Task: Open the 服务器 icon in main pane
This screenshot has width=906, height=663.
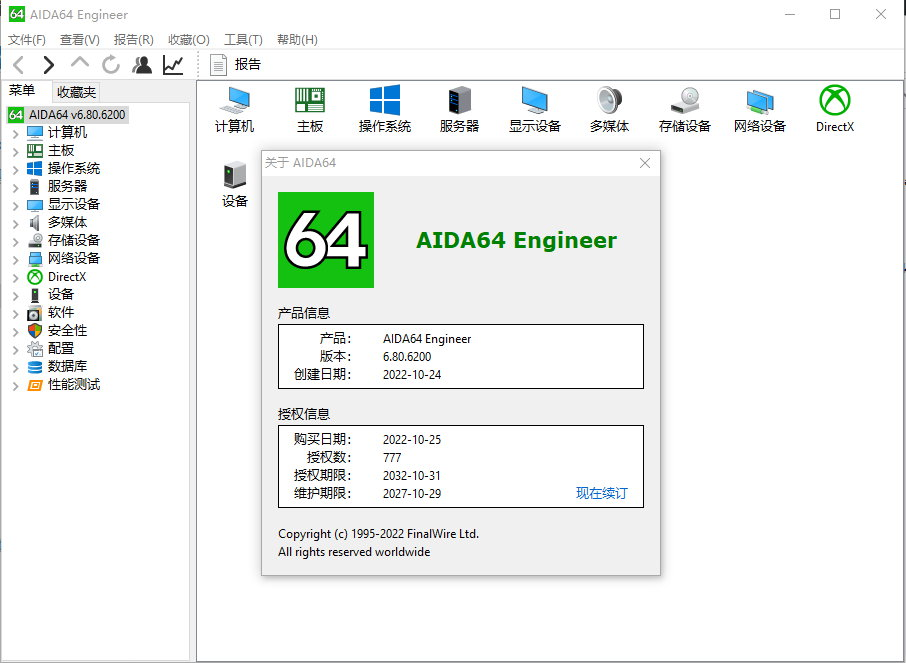Action: pos(459,110)
